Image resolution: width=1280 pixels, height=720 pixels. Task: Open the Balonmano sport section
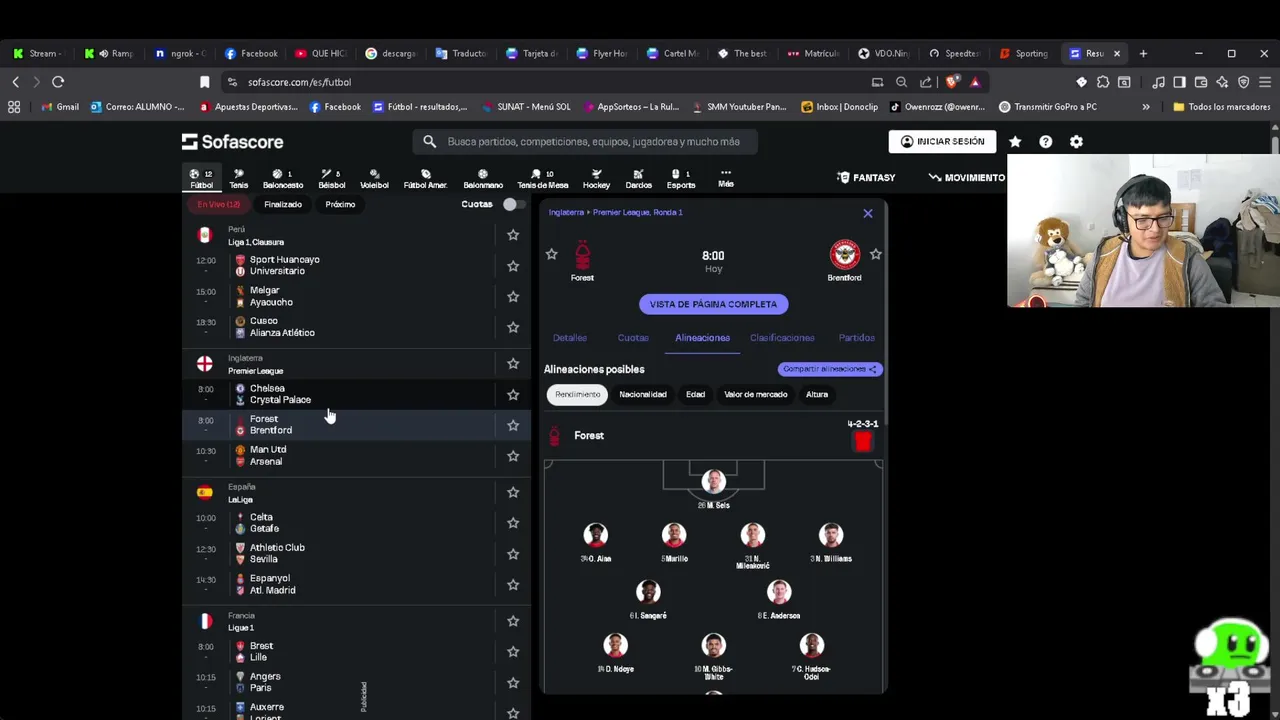(483, 178)
